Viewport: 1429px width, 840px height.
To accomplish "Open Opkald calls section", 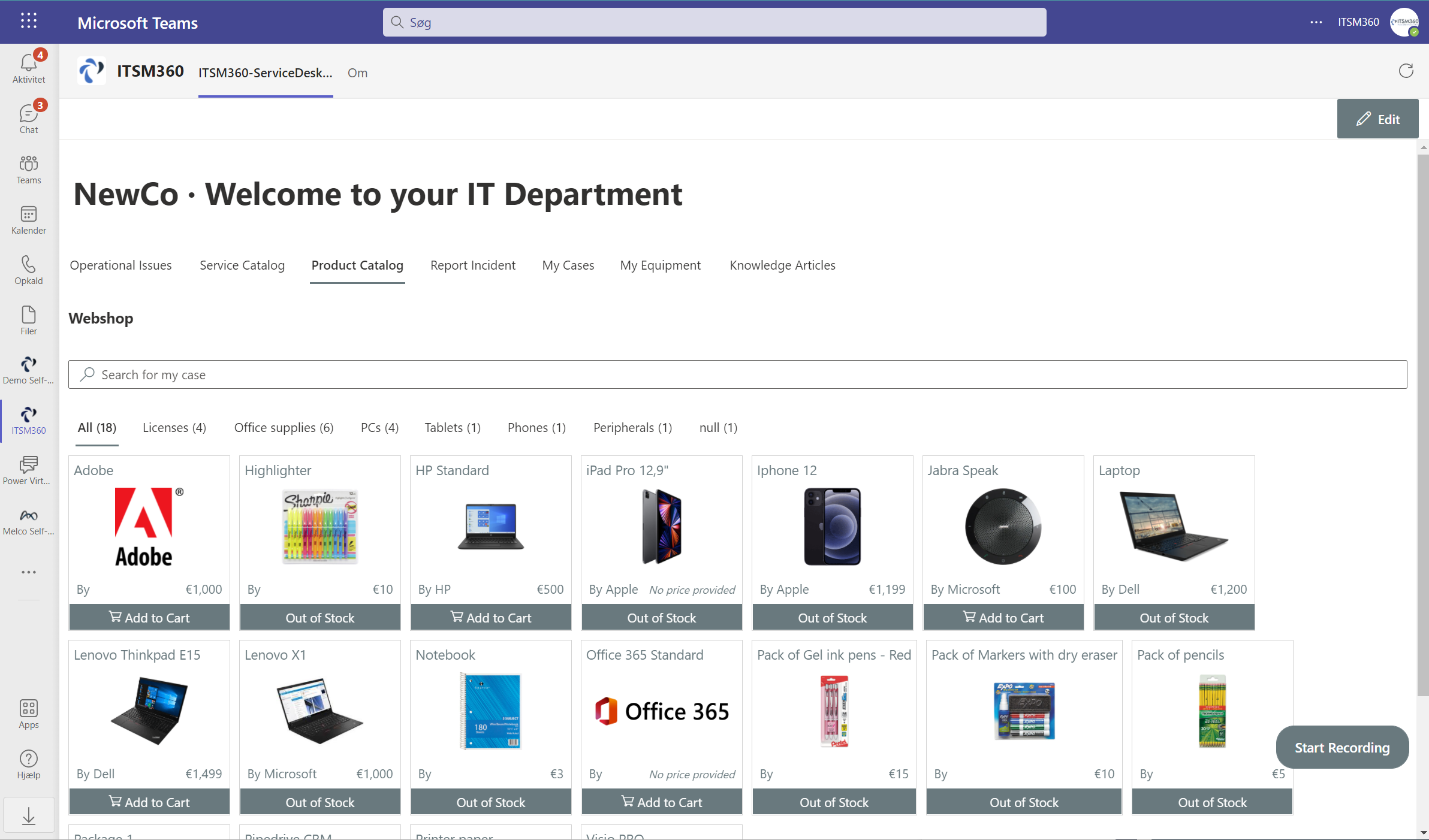I will 29,270.
